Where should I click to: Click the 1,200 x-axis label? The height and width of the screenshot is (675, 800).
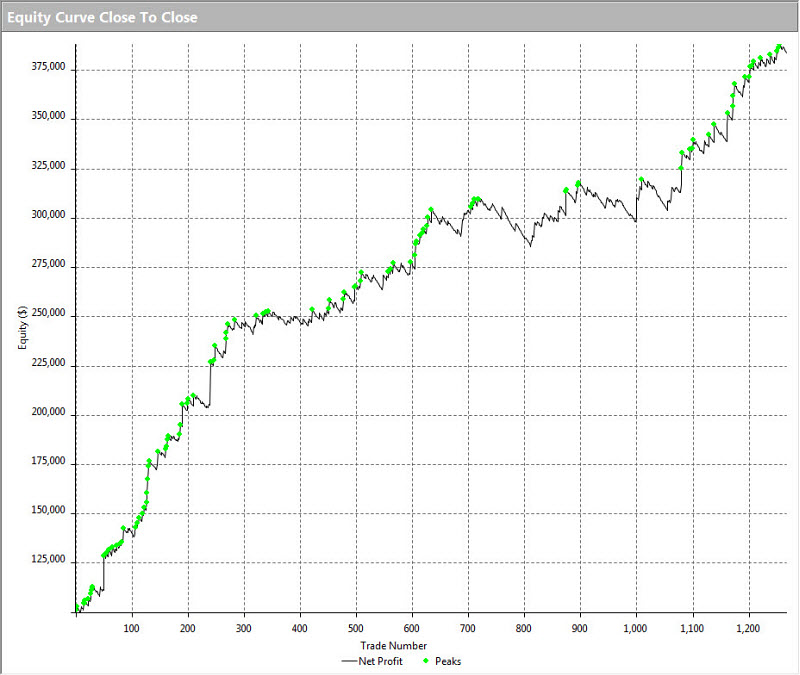[x=748, y=628]
